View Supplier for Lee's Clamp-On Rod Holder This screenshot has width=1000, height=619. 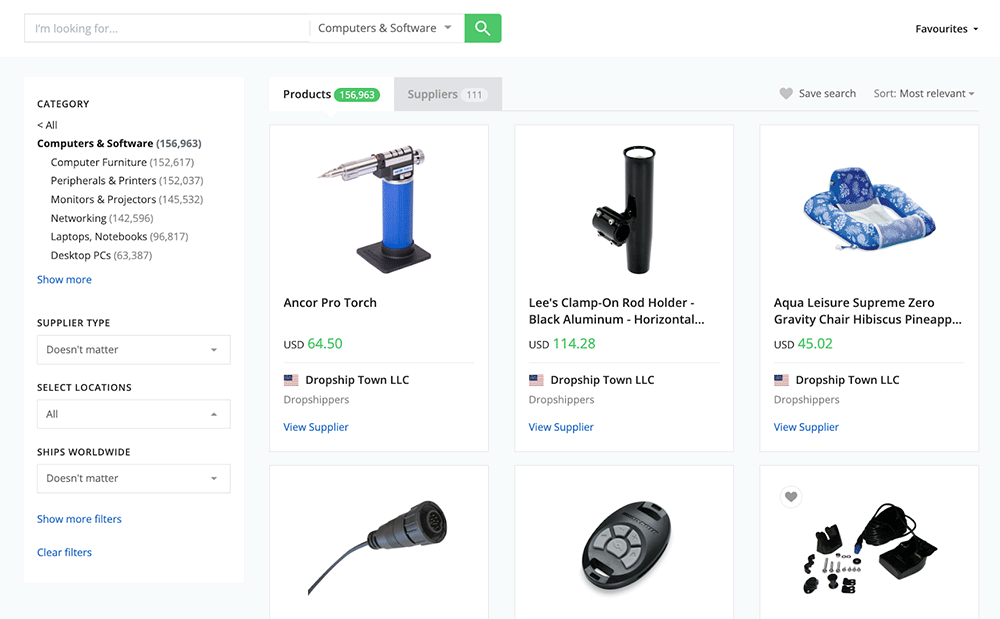pyautogui.click(x=561, y=427)
